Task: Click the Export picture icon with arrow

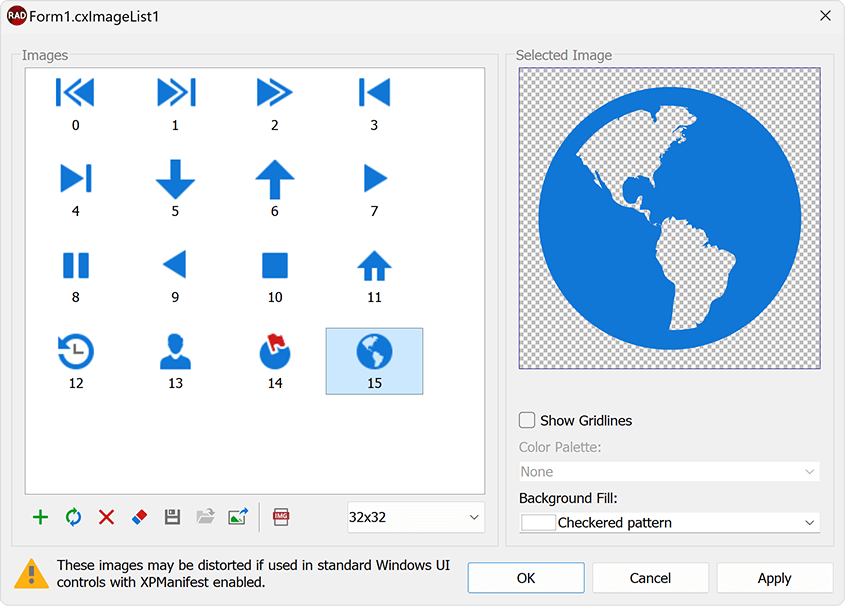Action: click(238, 517)
